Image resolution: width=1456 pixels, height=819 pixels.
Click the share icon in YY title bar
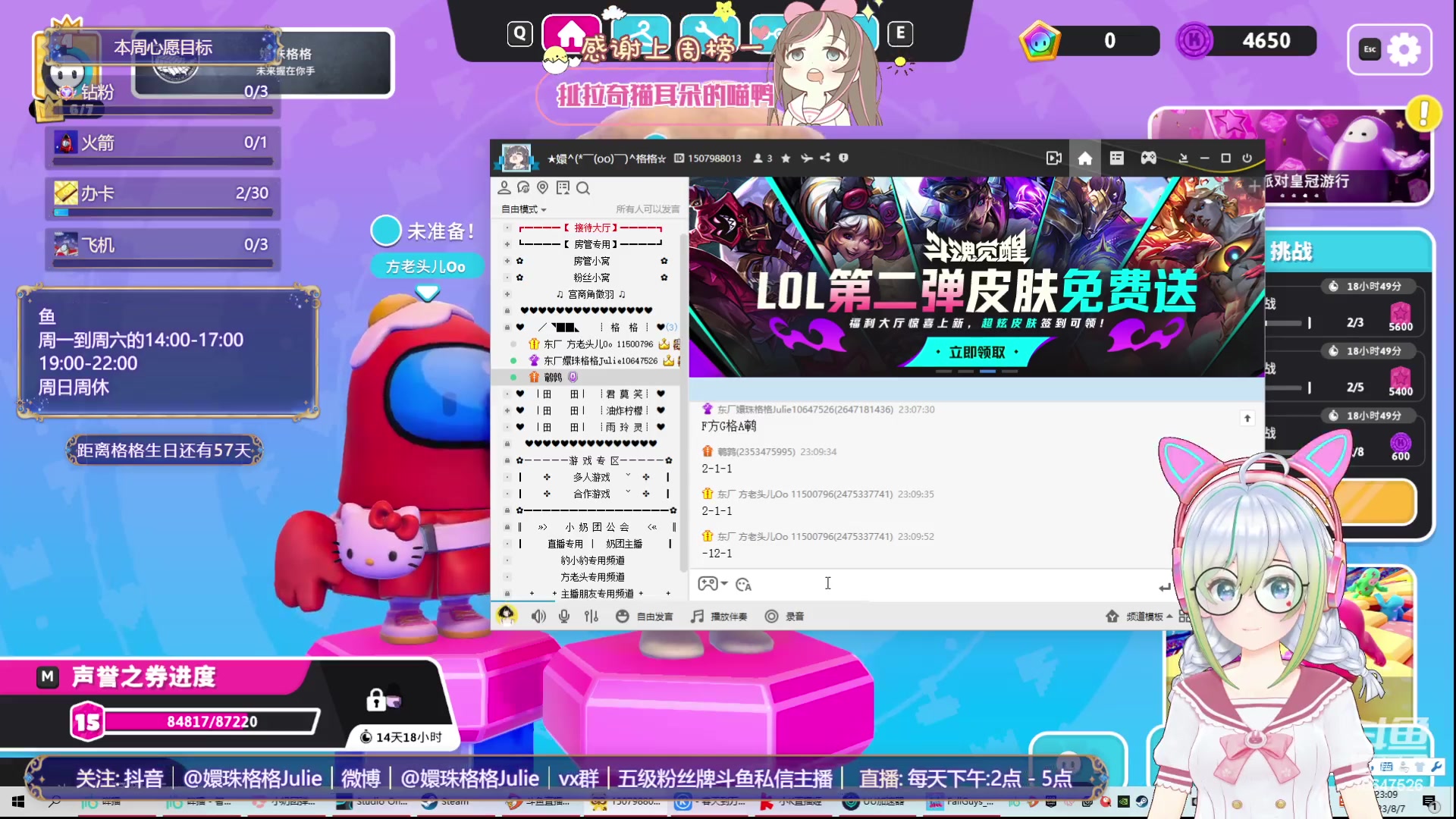click(x=825, y=158)
